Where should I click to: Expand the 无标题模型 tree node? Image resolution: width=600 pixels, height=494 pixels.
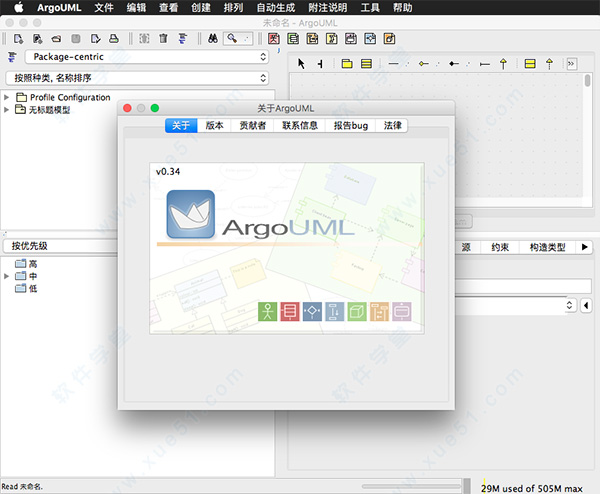6,110
